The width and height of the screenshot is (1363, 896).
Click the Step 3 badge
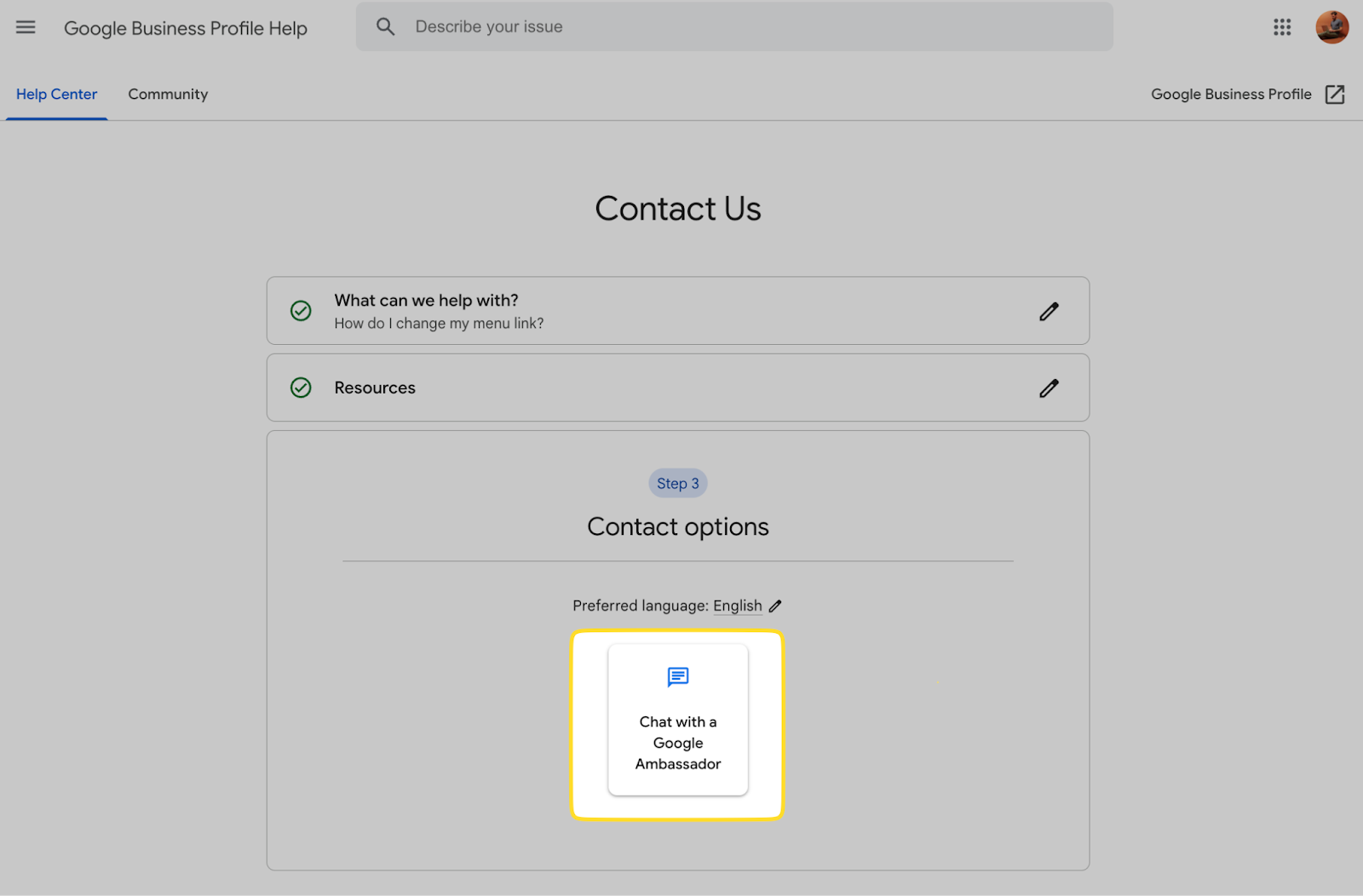(x=678, y=484)
